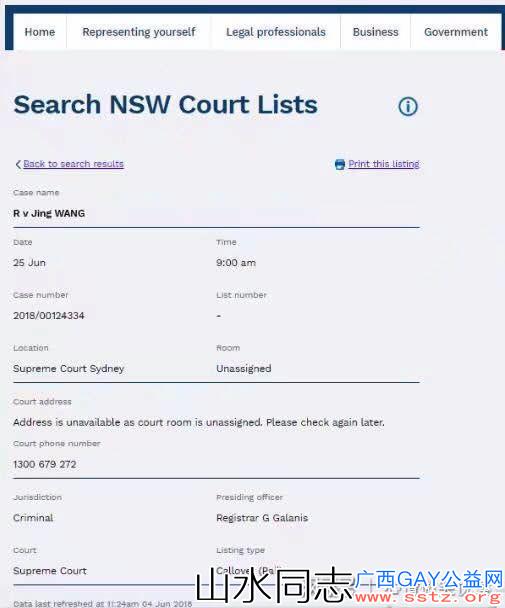The height and width of the screenshot is (608, 505).
Task: Click the Registrar G Galanis presiding officer
Action: [262, 518]
